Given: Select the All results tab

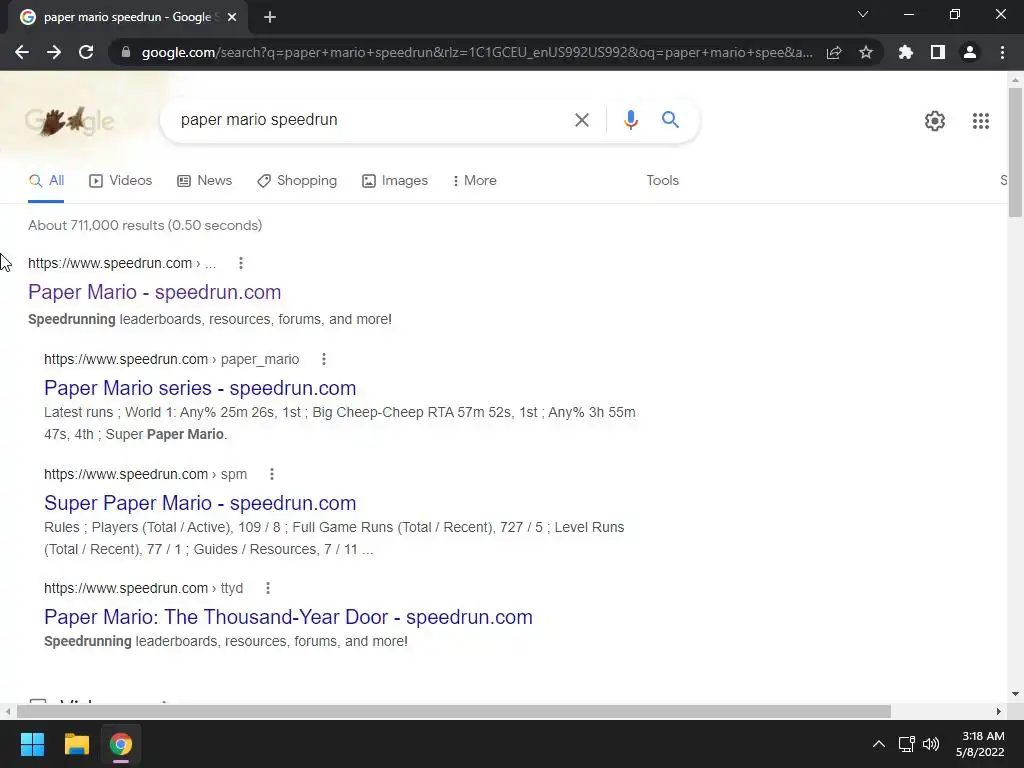Looking at the screenshot, I should point(46,181).
